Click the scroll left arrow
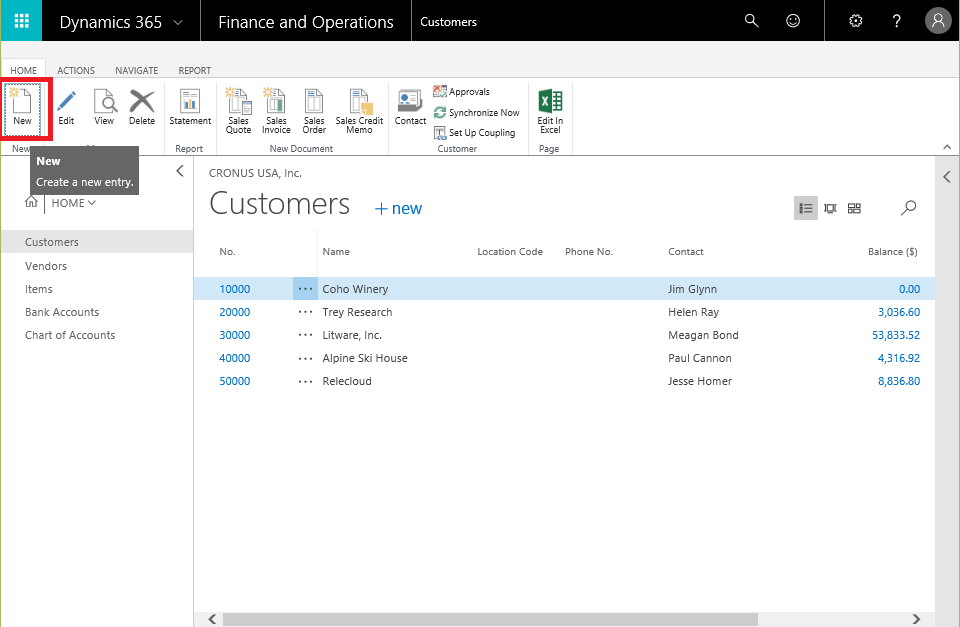The height and width of the screenshot is (627, 960). tap(212, 619)
